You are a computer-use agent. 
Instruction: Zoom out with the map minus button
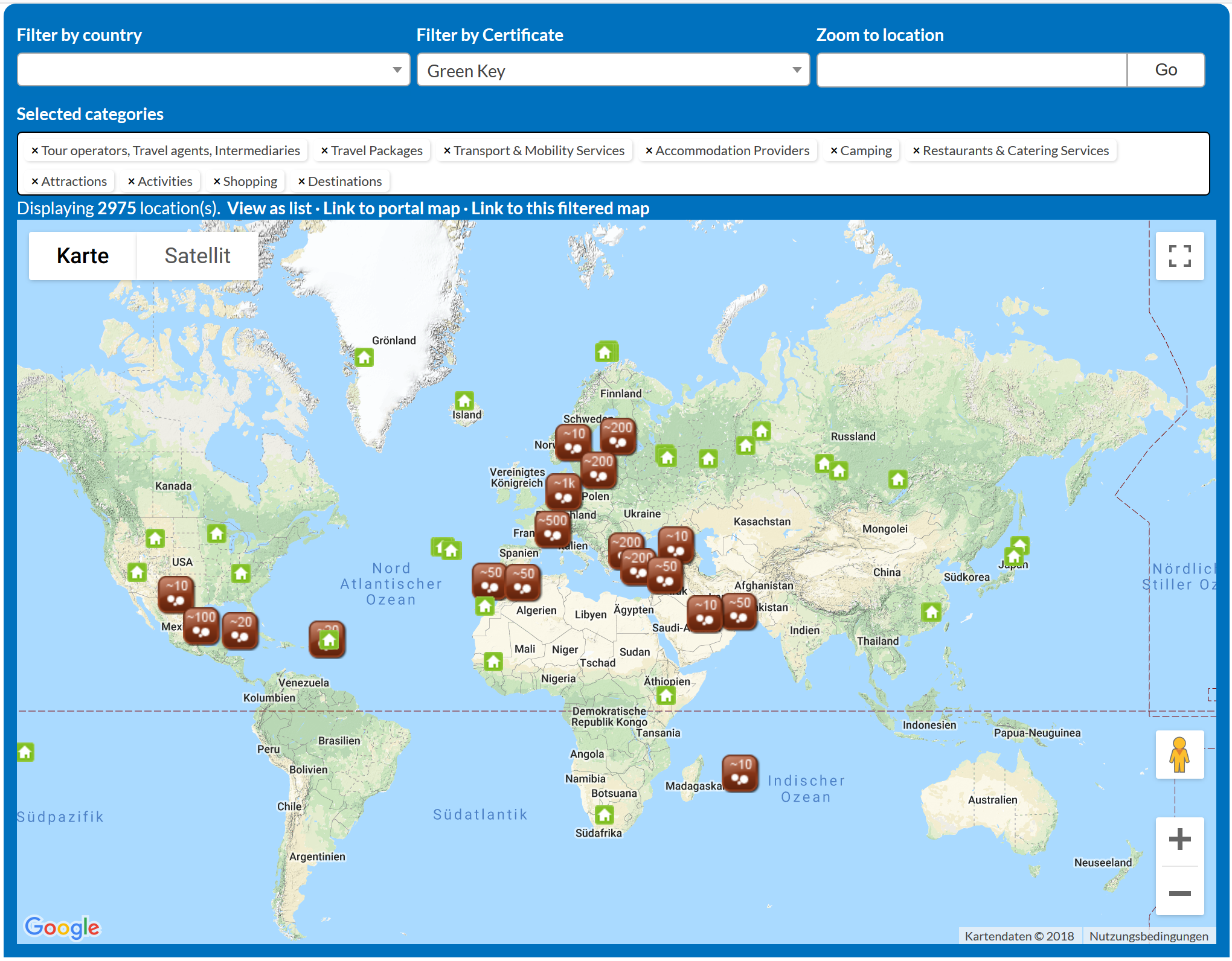[1179, 893]
